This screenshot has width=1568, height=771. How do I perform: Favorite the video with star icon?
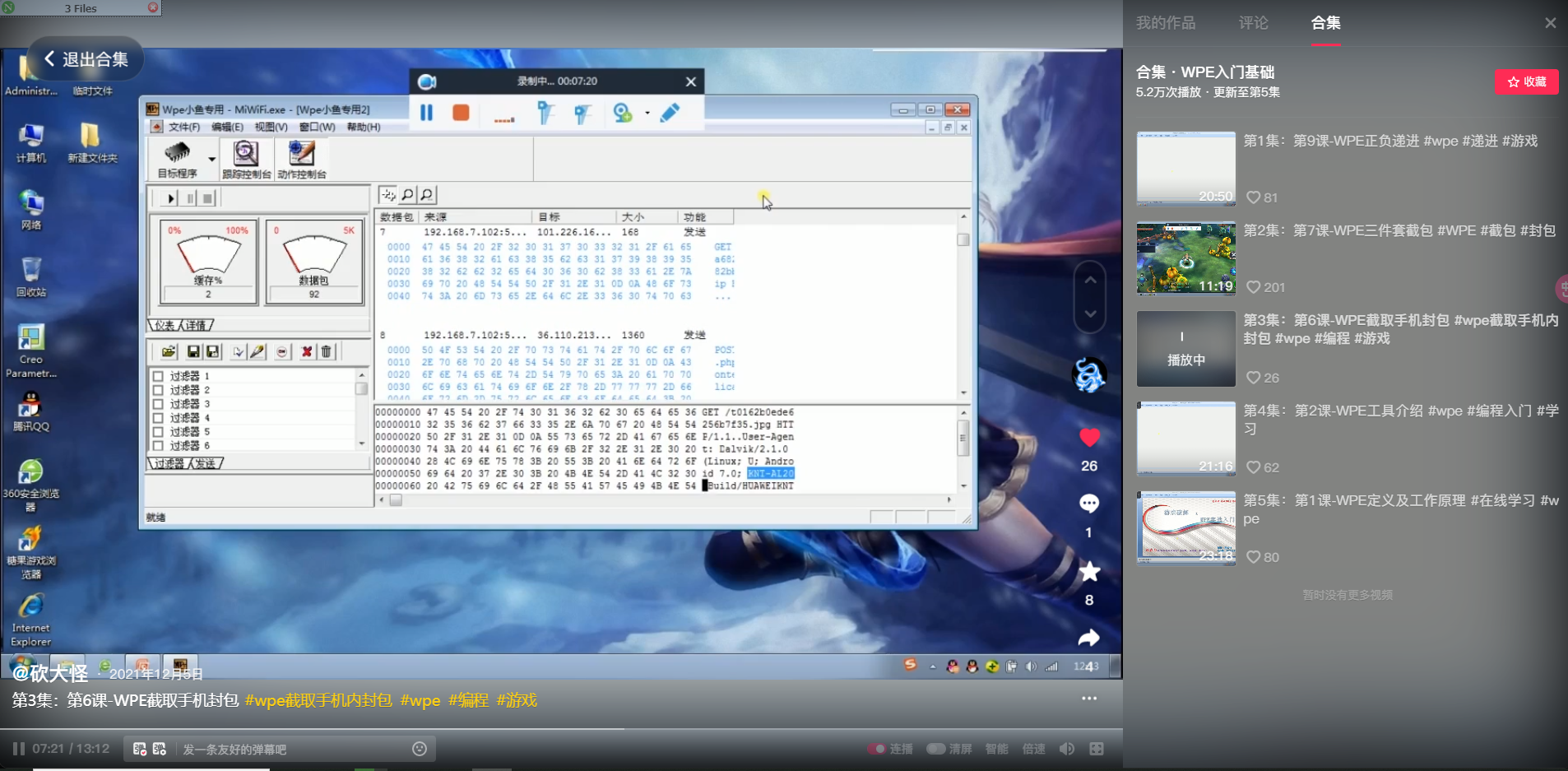click(1089, 571)
